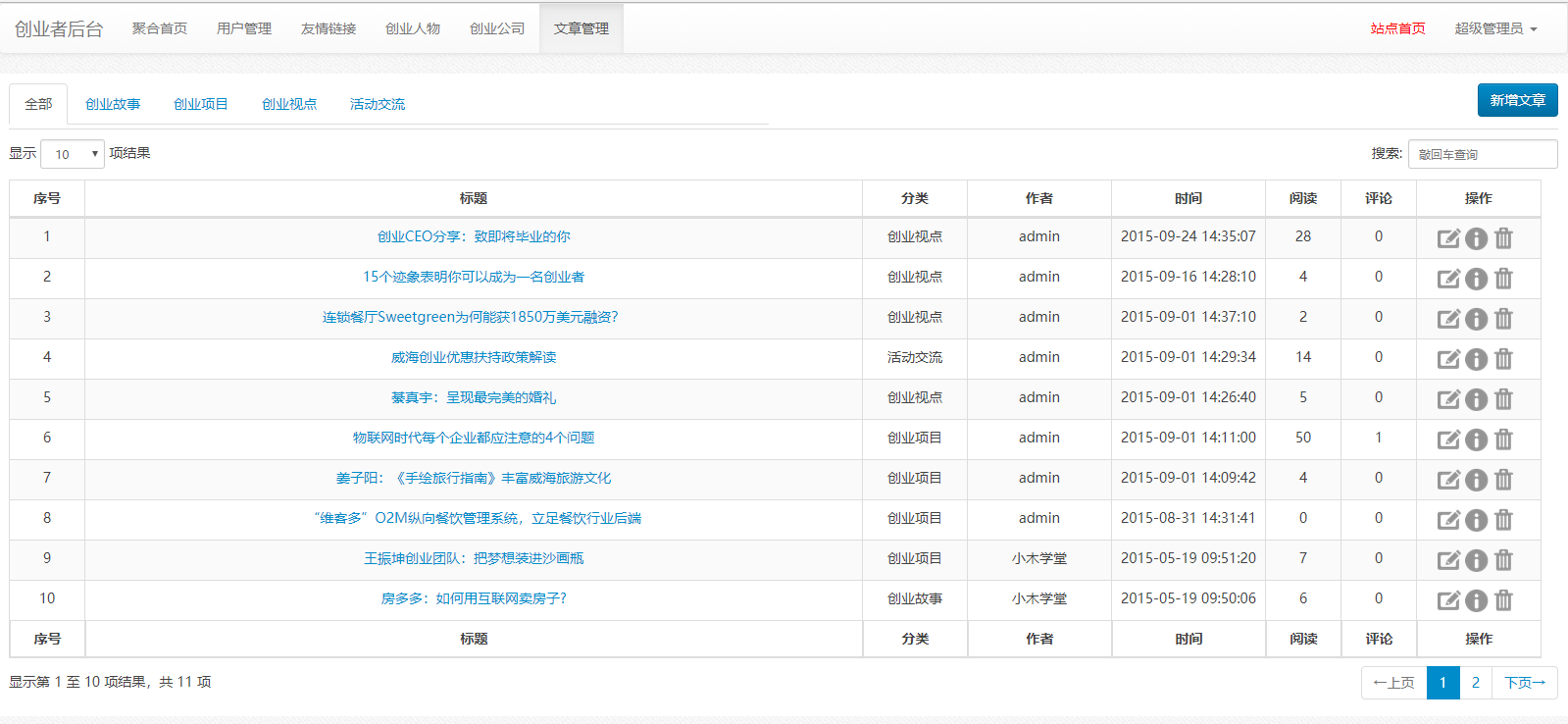This screenshot has width=1568, height=724.
Task: Edit the 呈现最完美的婚礼 article in row 5
Action: pyautogui.click(x=1448, y=399)
